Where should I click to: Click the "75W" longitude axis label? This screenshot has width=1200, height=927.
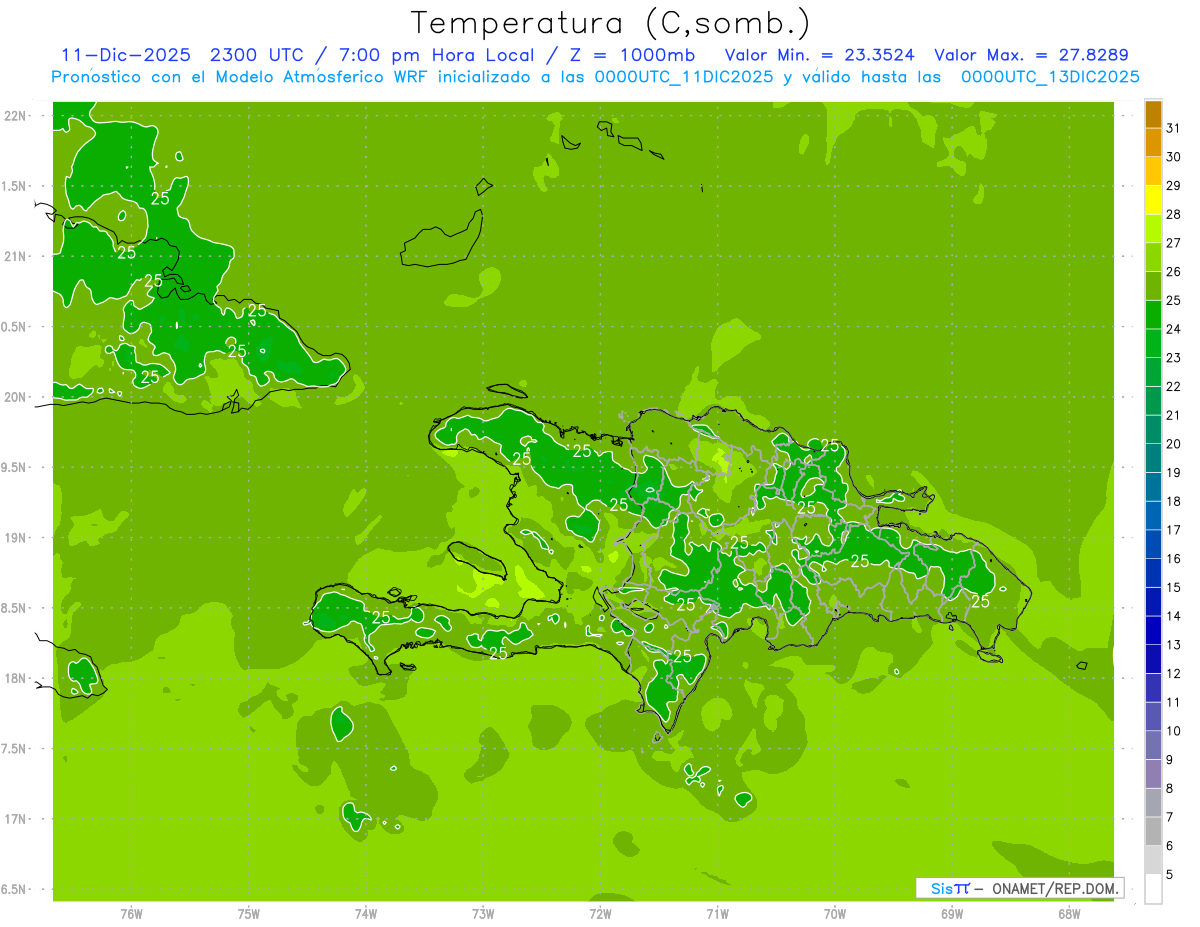point(249,914)
